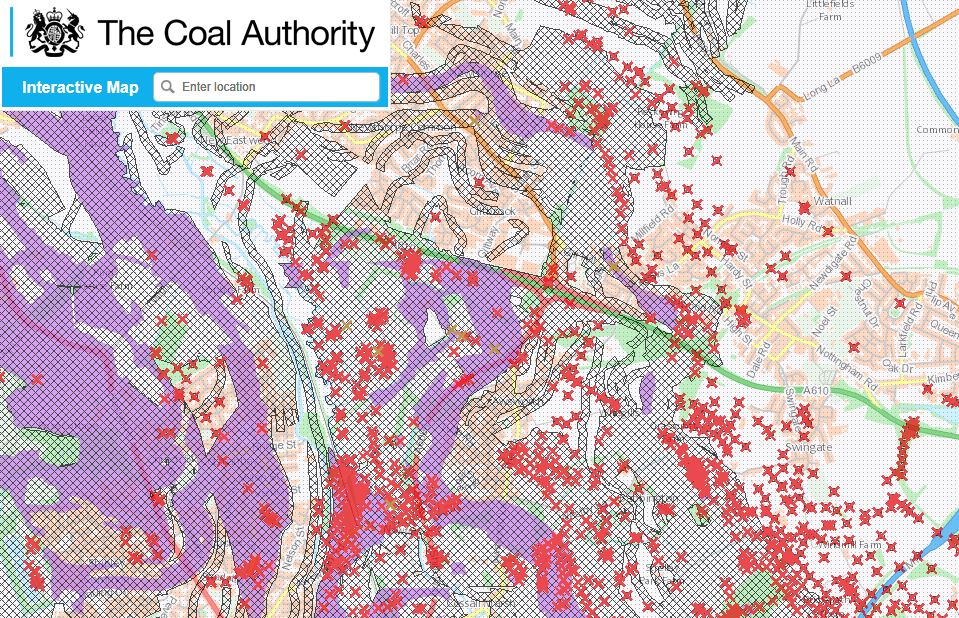Select the Interactive Map label
959x618 pixels.
[x=80, y=87]
